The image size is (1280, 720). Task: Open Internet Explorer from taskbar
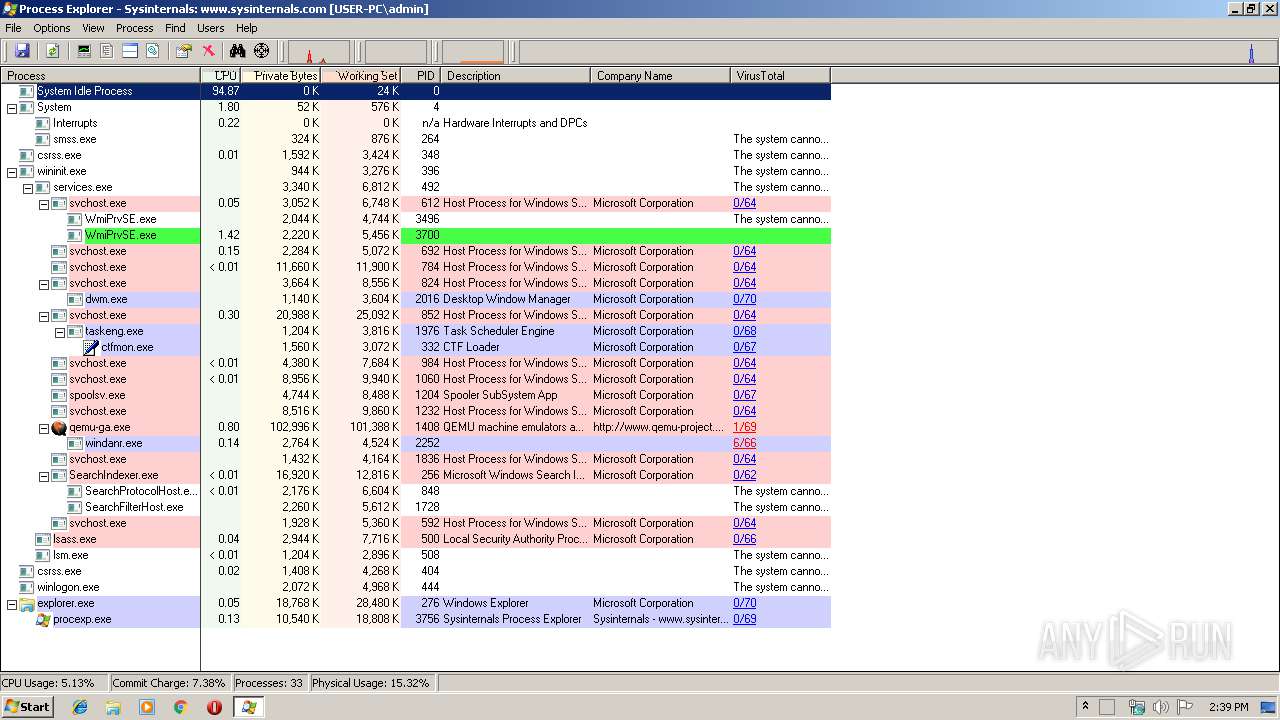coord(80,707)
